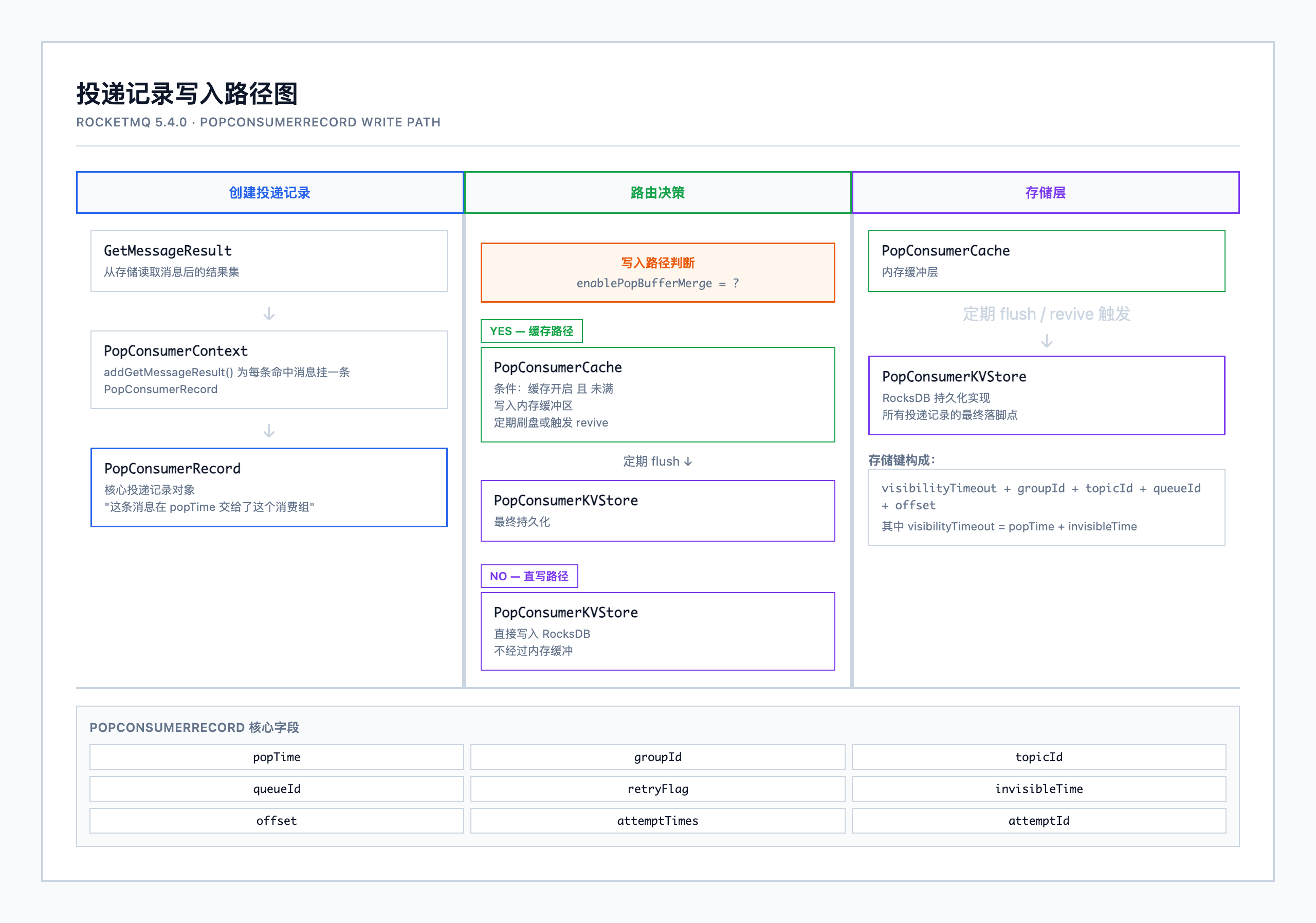Image resolution: width=1316 pixels, height=923 pixels.
Task: Click the invisibleTime field cell
Action: (1038, 789)
